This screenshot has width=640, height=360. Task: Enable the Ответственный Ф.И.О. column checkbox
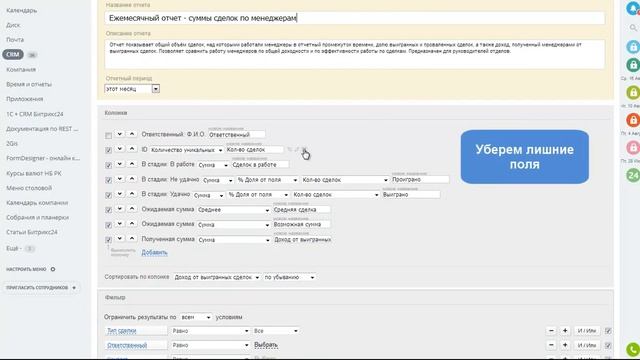[x=108, y=135]
